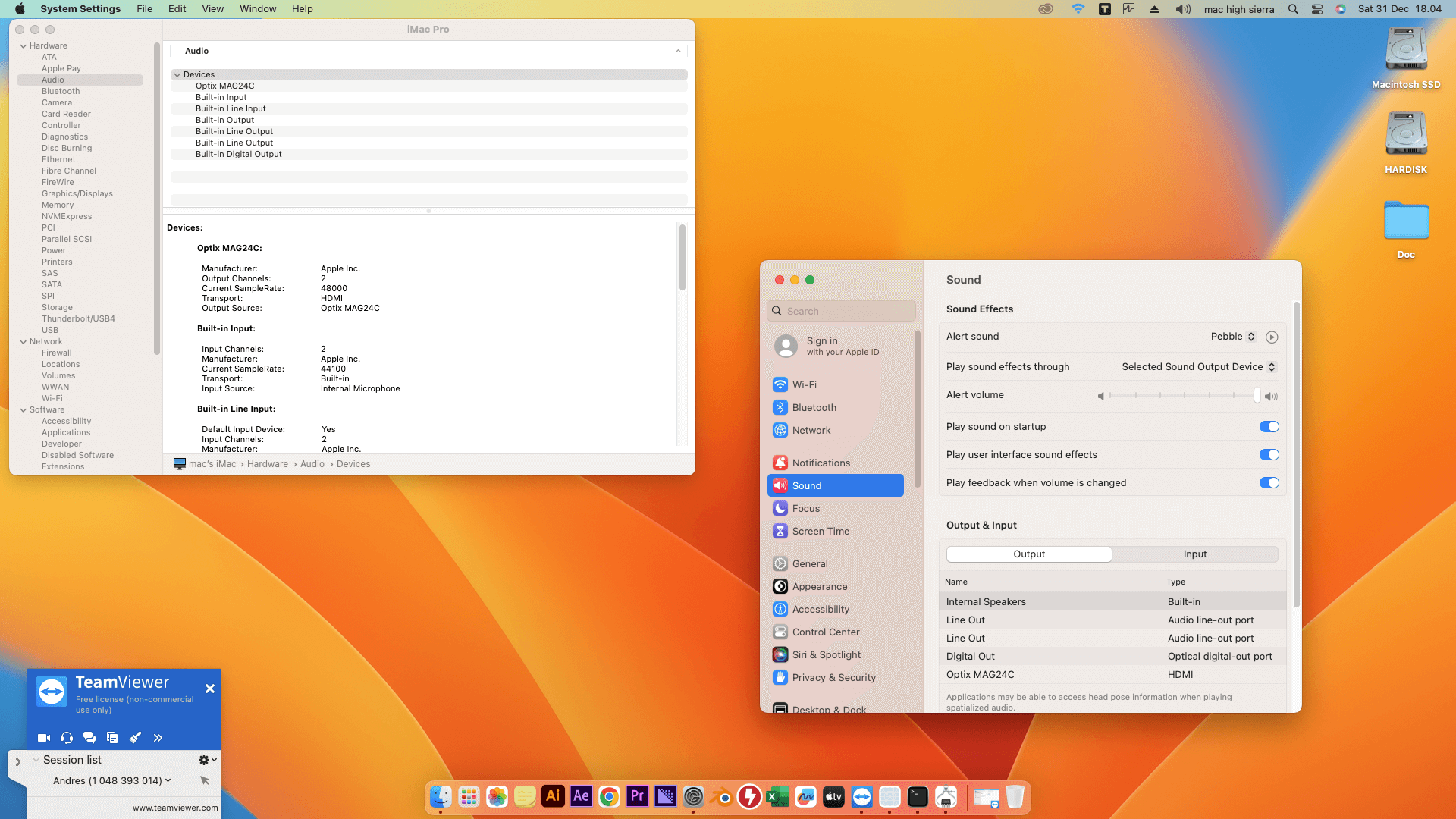Viewport: 1456px width, 819px height.
Task: Open Bluetooth settings in the sidebar
Action: point(814,407)
